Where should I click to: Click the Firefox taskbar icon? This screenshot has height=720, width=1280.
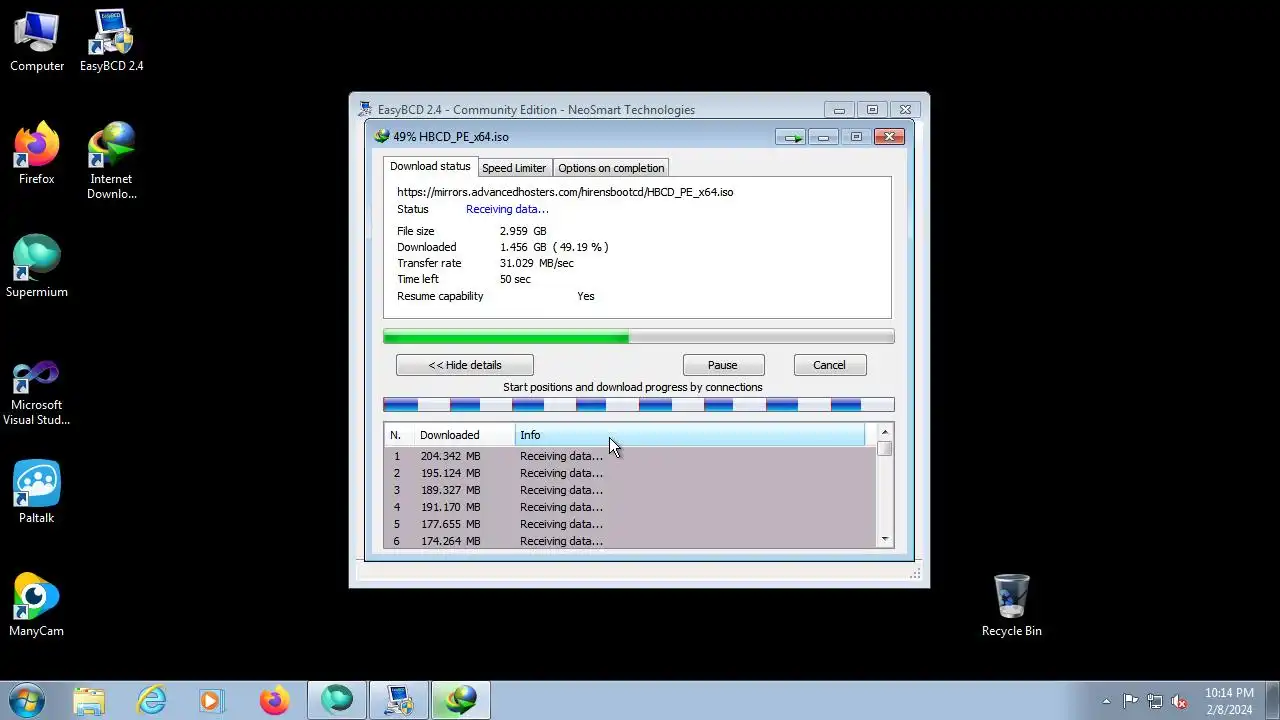click(274, 700)
